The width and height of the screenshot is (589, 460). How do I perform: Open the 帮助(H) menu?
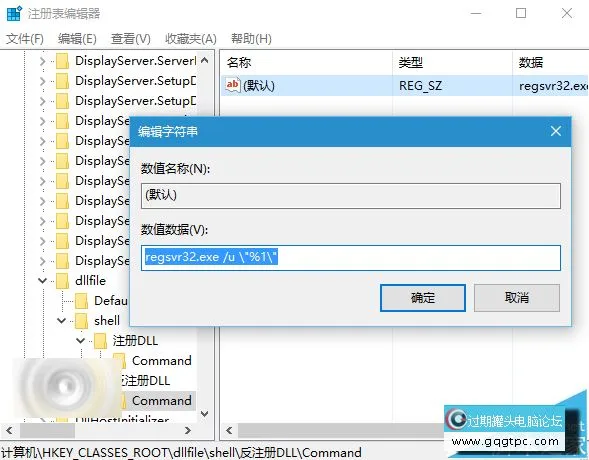pos(251,39)
